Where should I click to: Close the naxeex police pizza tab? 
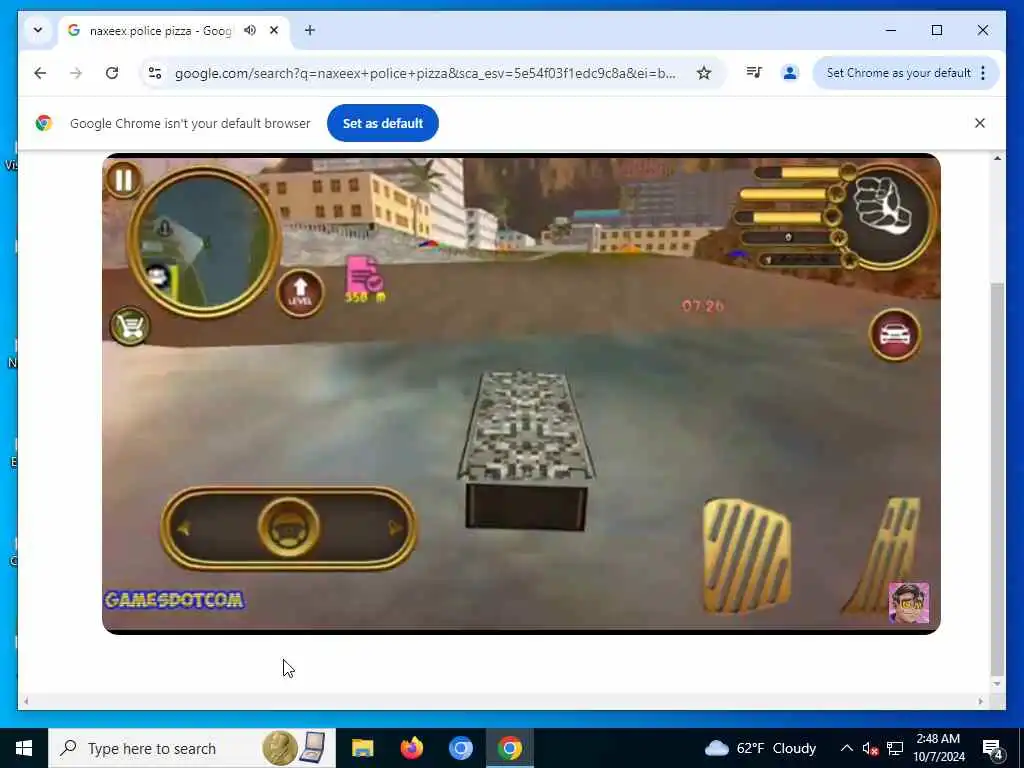[274, 30]
